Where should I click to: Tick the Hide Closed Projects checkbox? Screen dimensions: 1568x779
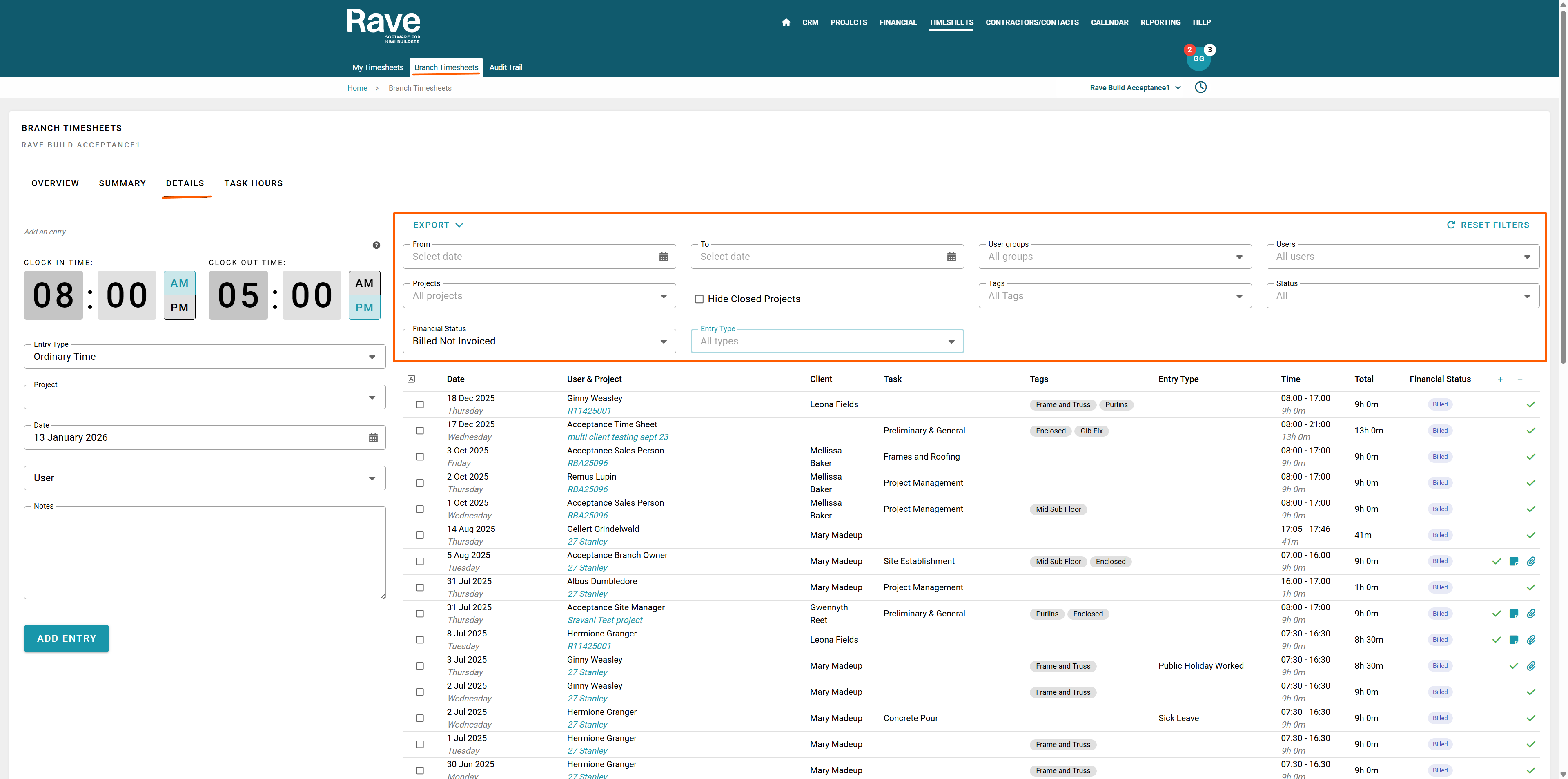(699, 299)
